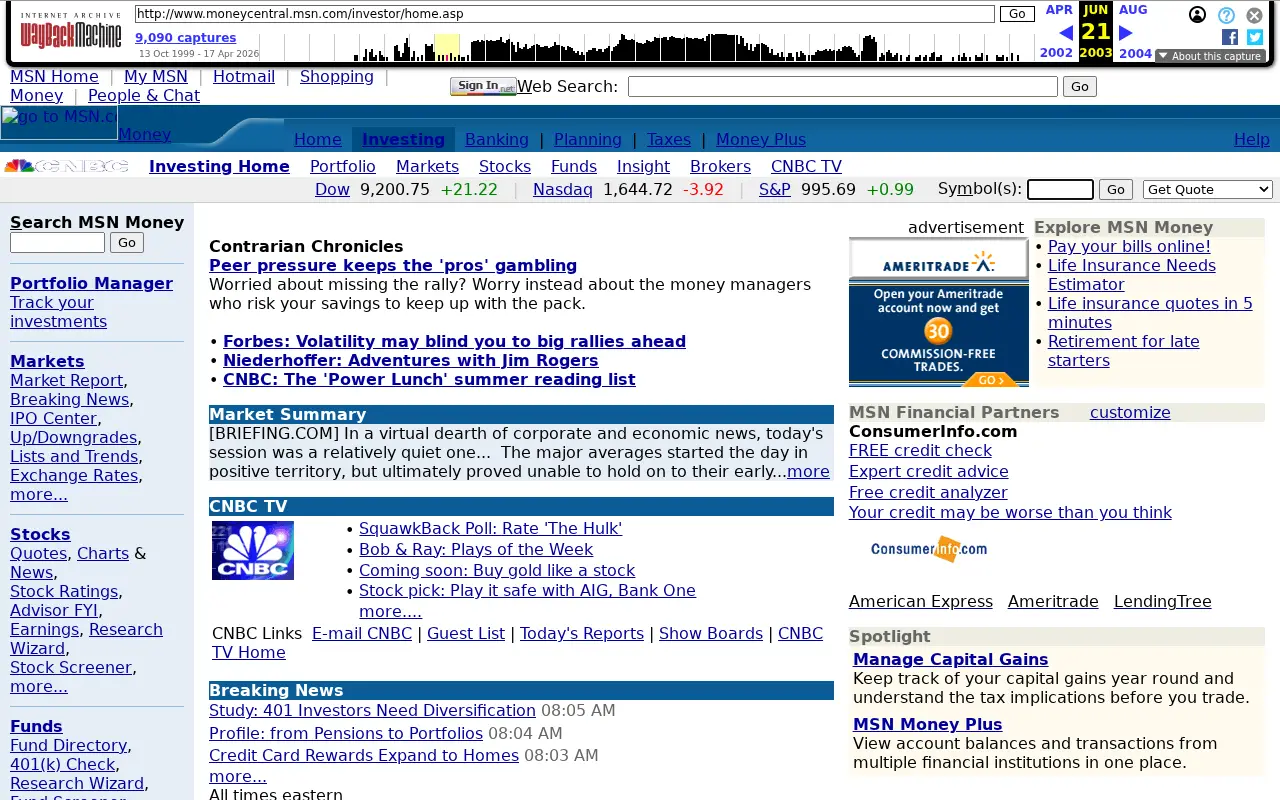Viewport: 1280px width, 800px height.
Task: Click the Sign In .net button
Action: 483,86
